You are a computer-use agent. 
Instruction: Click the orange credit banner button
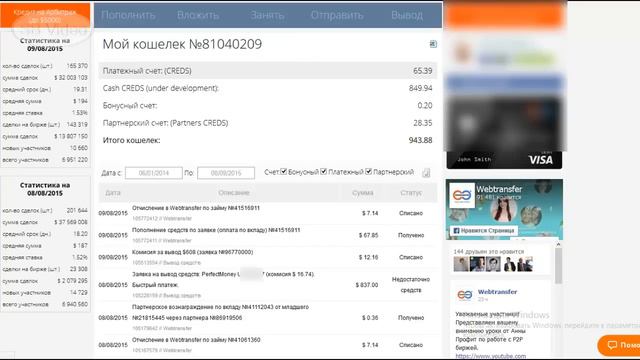45,16
